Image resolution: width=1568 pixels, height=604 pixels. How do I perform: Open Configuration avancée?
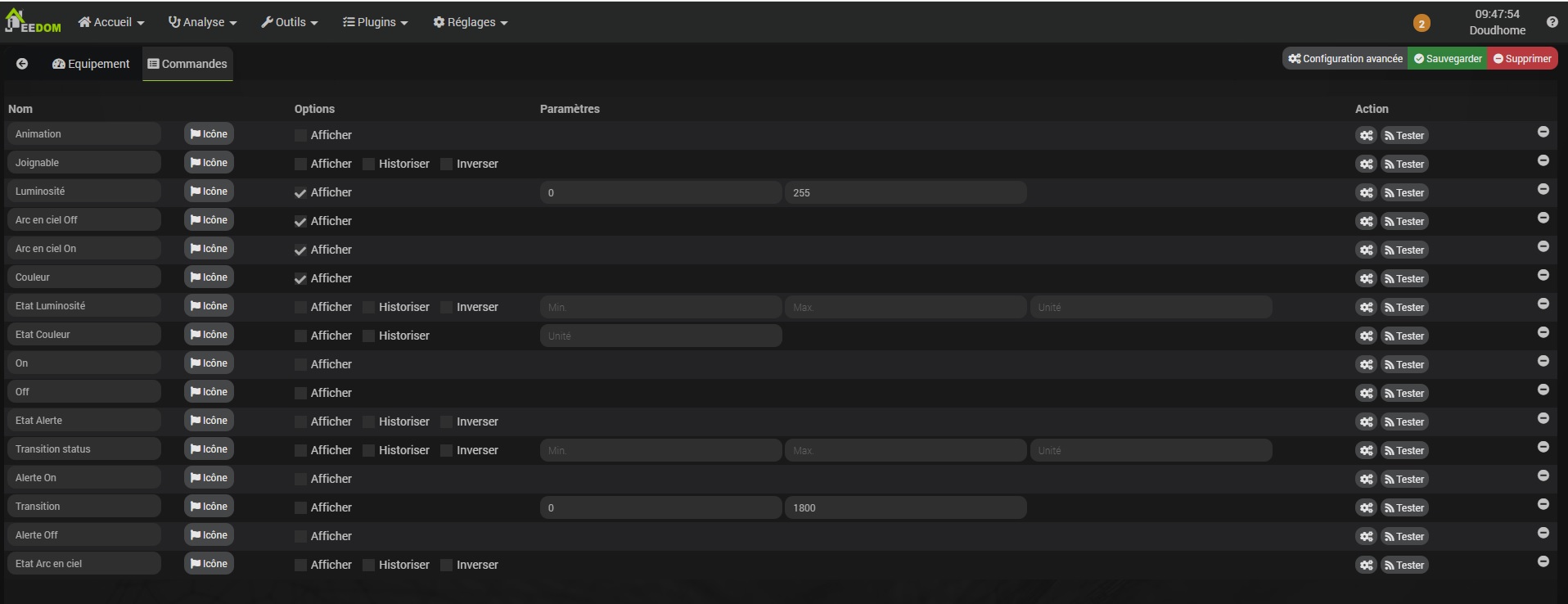pos(1345,59)
